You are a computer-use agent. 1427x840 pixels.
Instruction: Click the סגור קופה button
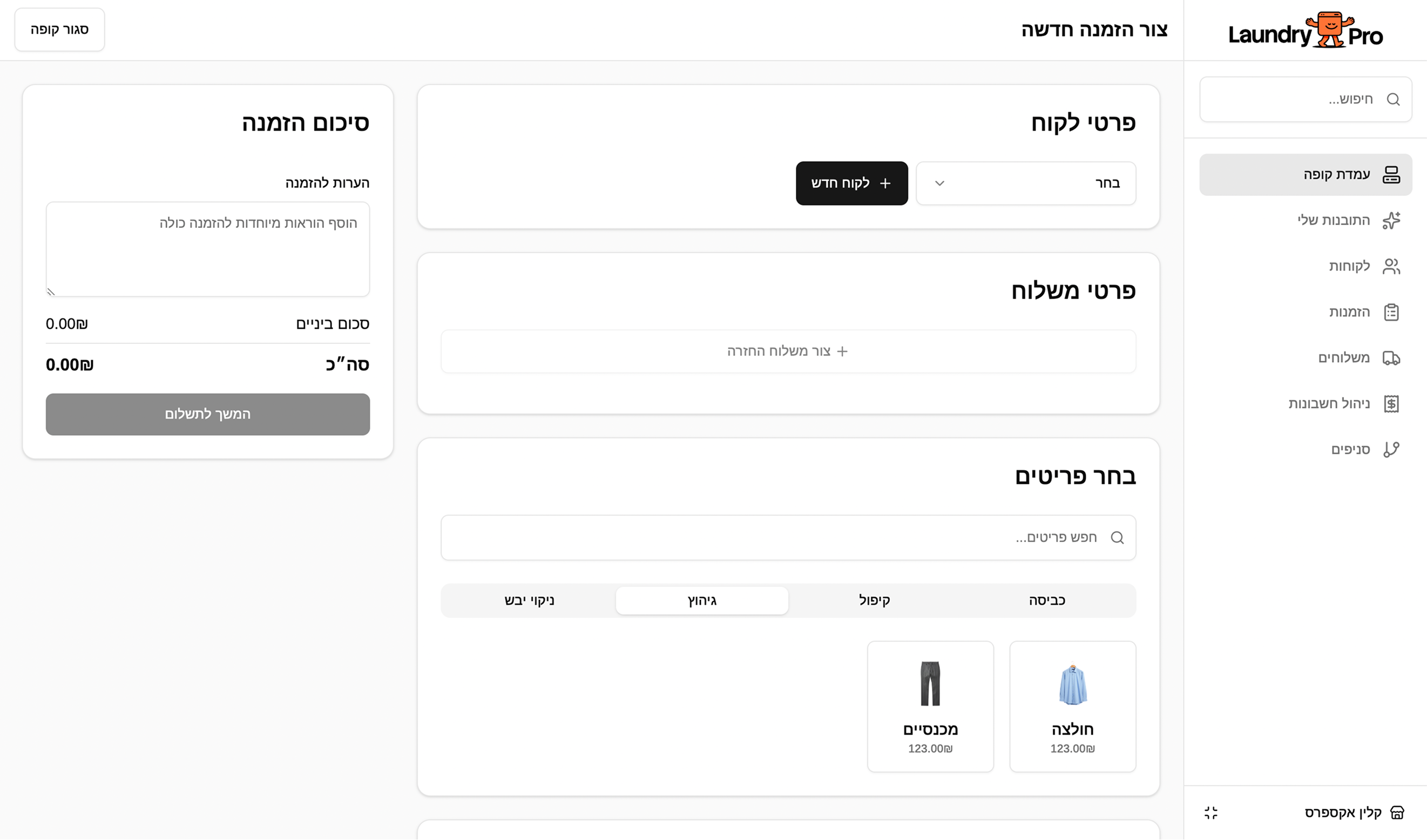pos(59,29)
